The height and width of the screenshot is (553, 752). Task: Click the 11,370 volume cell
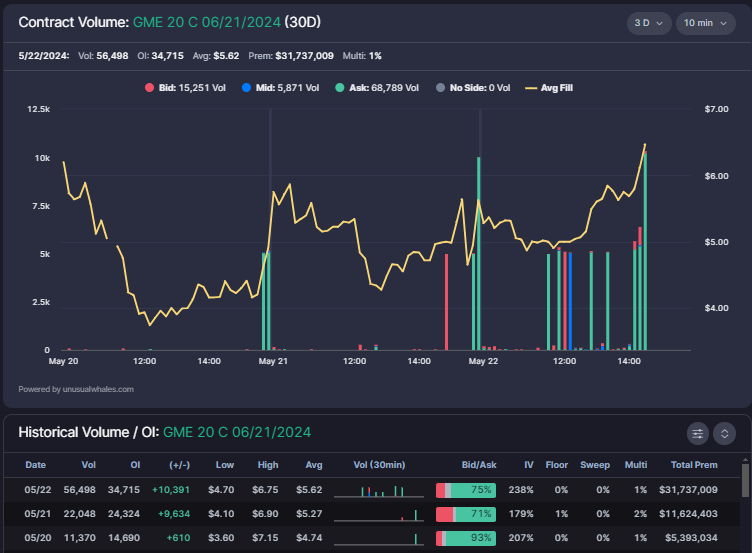tap(80, 538)
